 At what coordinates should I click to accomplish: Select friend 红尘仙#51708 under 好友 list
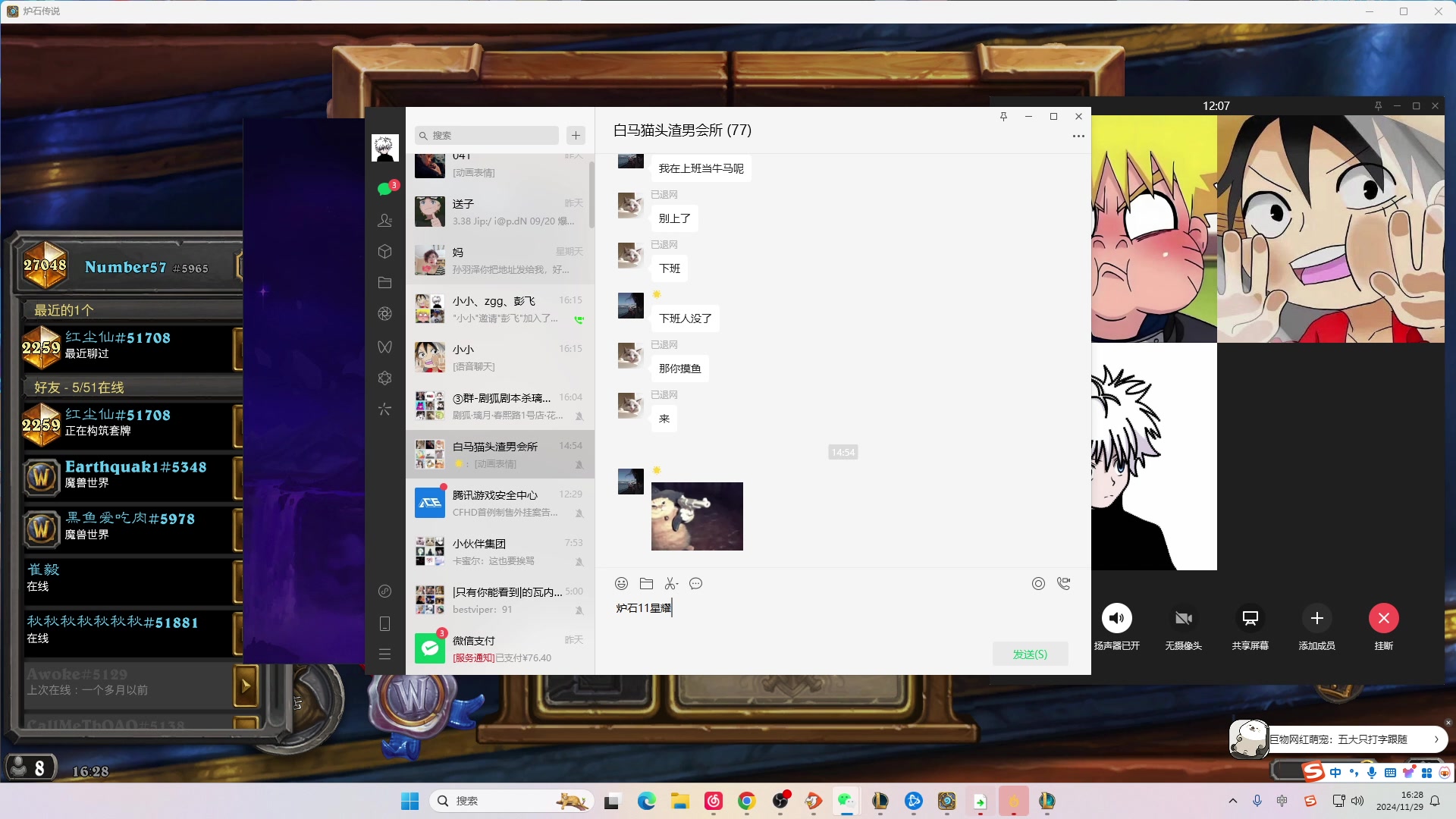pyautogui.click(x=130, y=423)
